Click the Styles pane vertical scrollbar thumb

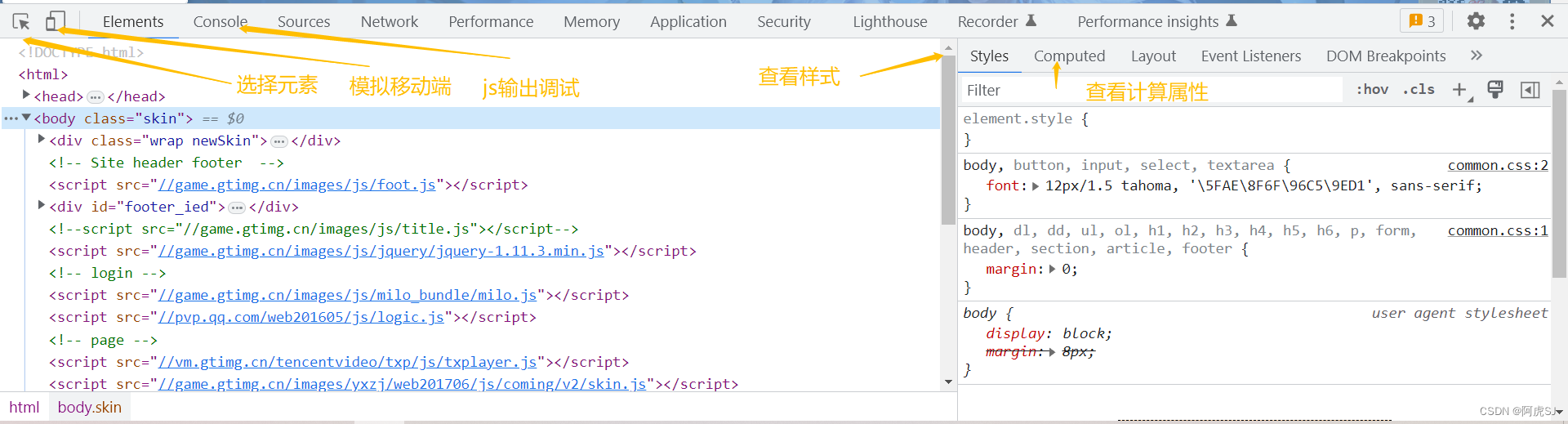1559,184
